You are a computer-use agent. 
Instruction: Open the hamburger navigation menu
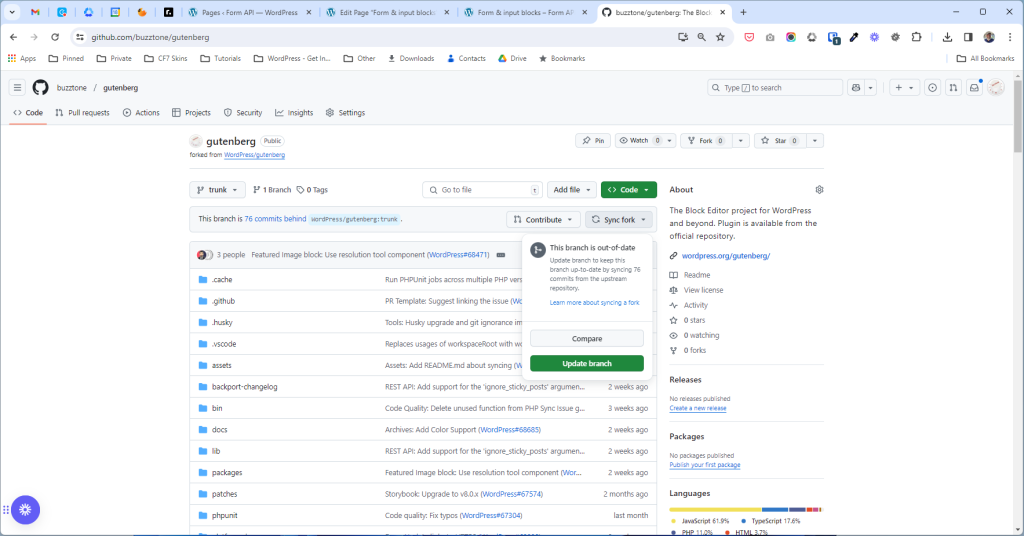(x=17, y=87)
